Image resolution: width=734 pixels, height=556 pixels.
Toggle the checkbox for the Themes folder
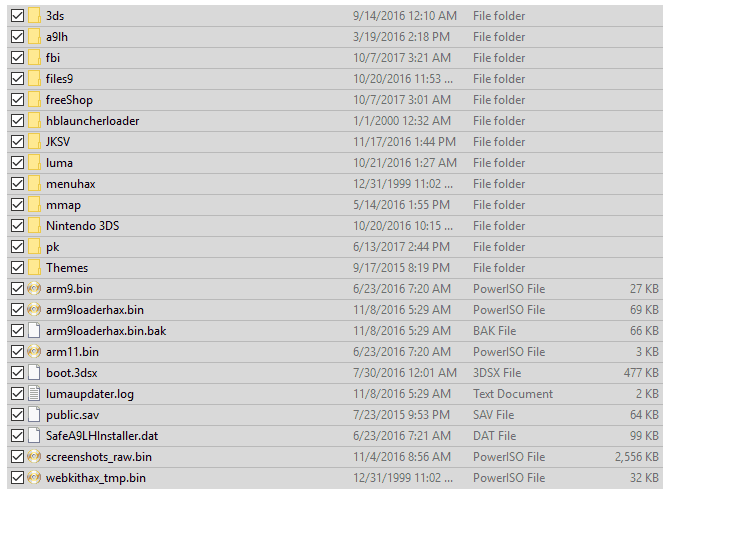[x=17, y=268]
